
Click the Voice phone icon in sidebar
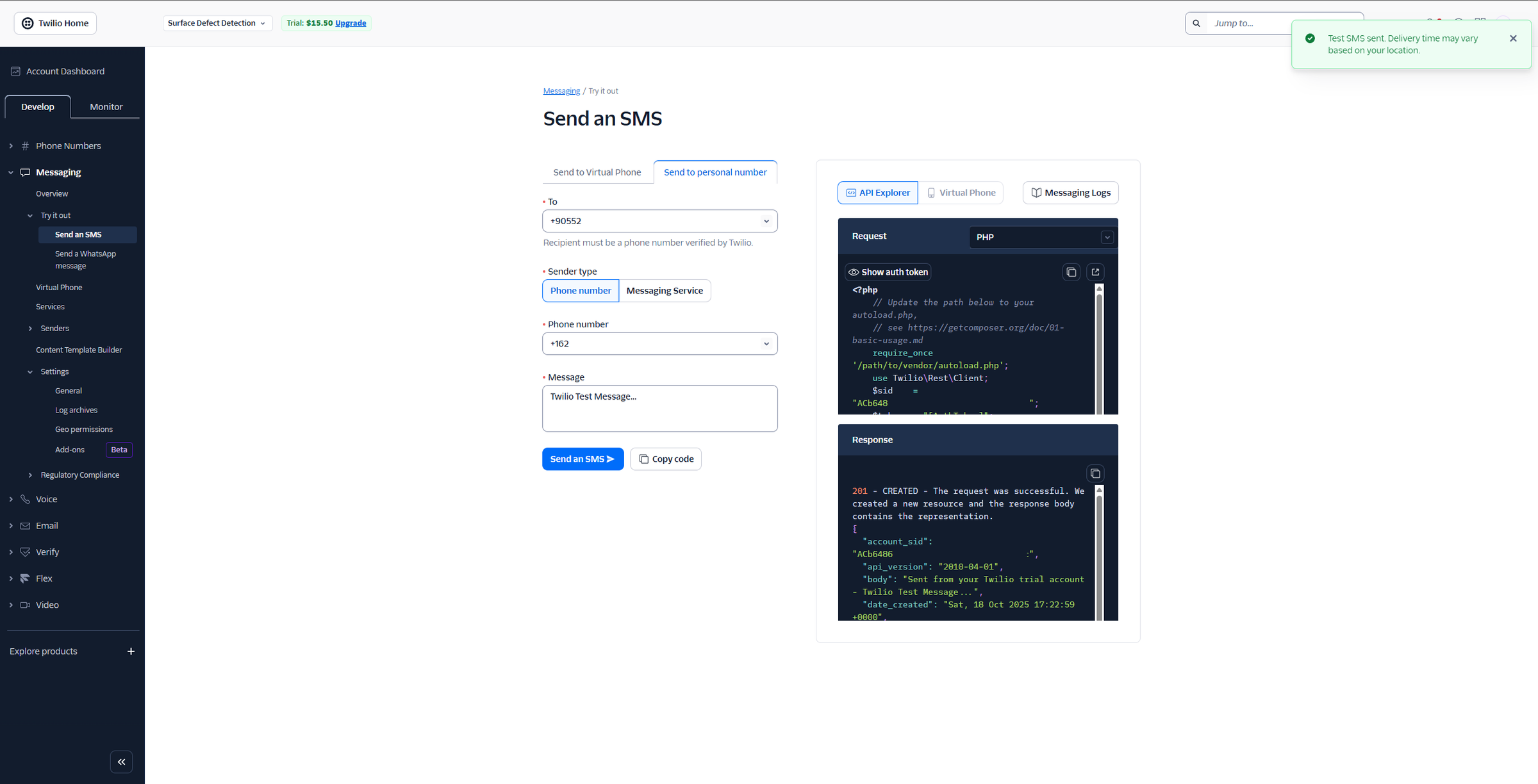point(25,499)
